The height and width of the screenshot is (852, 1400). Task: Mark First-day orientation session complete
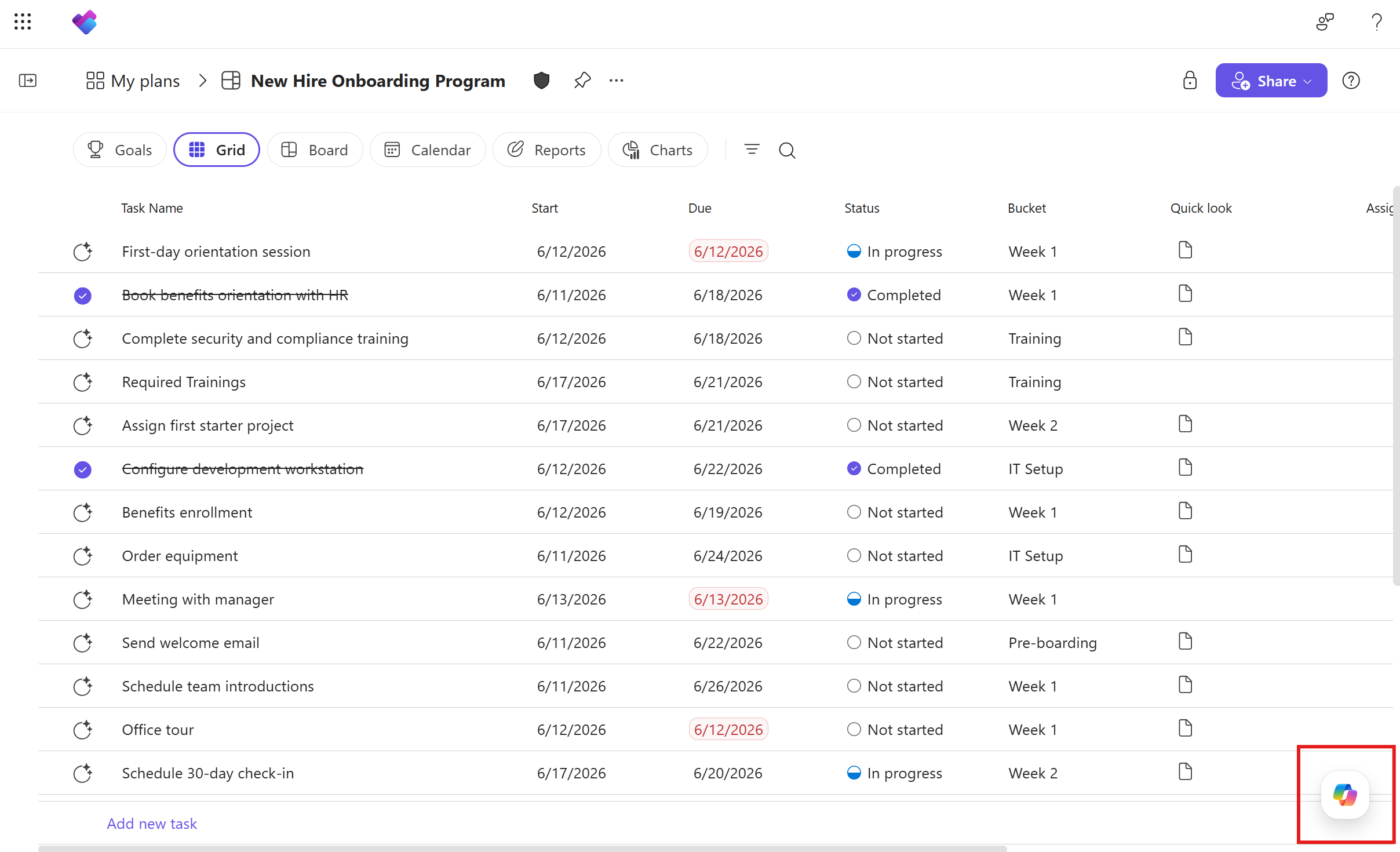click(83, 252)
